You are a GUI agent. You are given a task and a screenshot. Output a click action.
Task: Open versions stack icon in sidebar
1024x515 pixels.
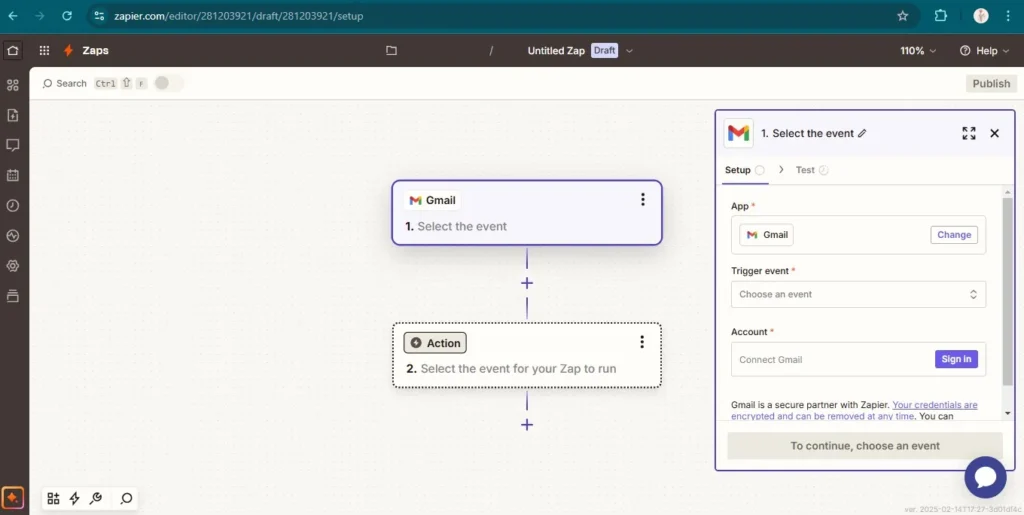point(12,296)
